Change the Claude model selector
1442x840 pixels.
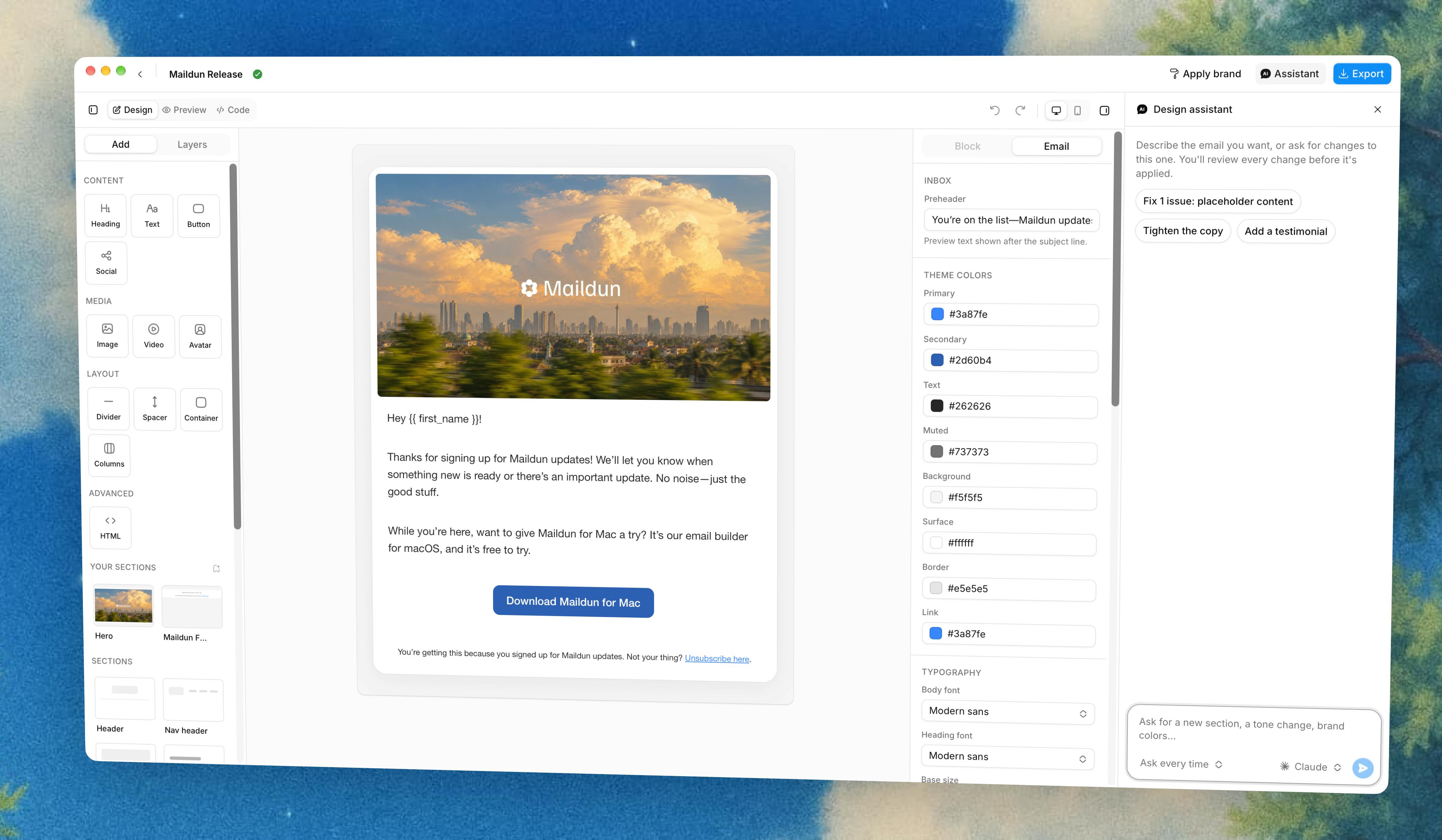[x=1311, y=767]
